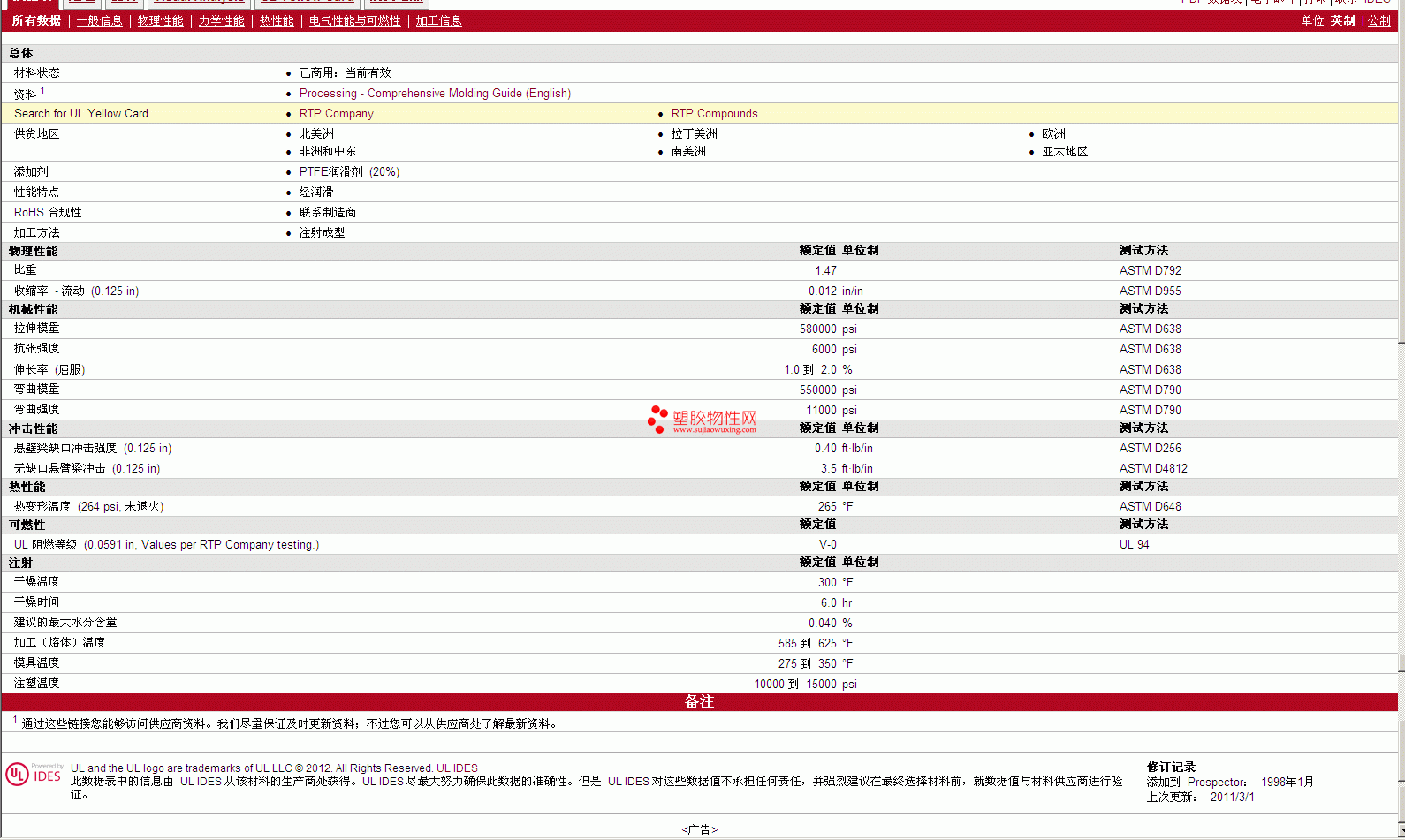Click the 备注 notes header bar

click(x=700, y=702)
